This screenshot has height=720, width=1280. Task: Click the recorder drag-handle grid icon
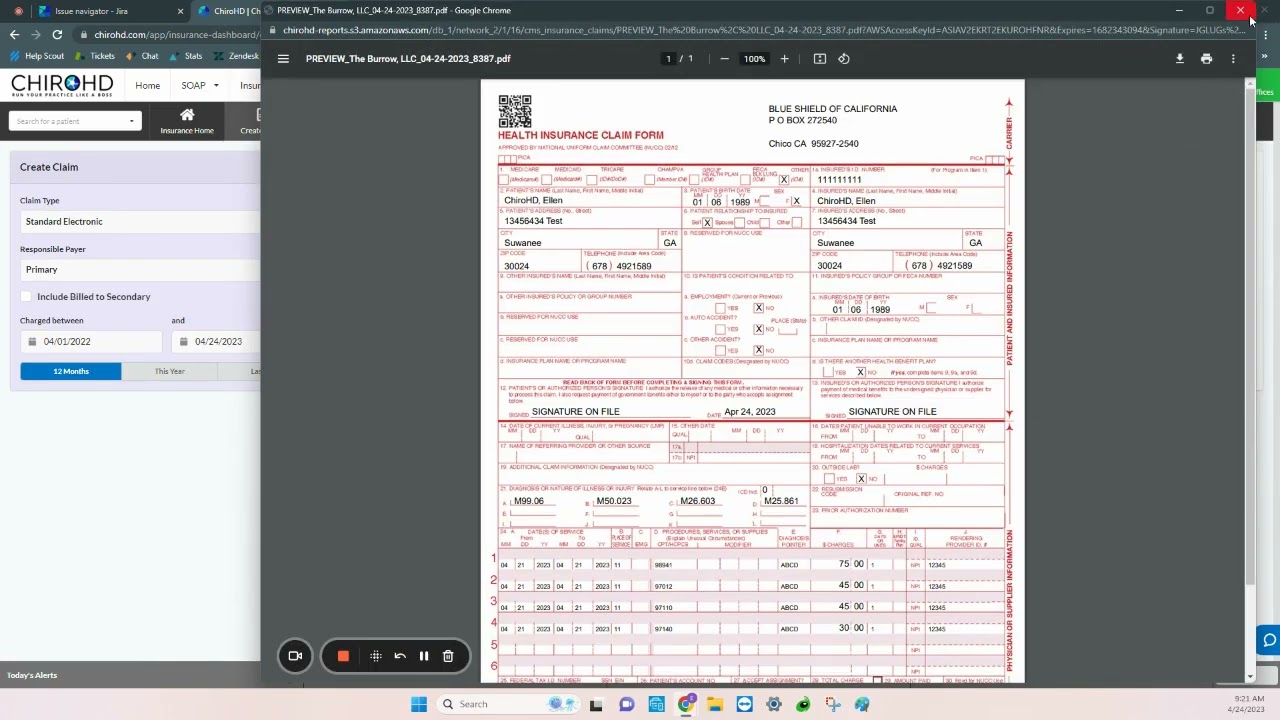376,656
